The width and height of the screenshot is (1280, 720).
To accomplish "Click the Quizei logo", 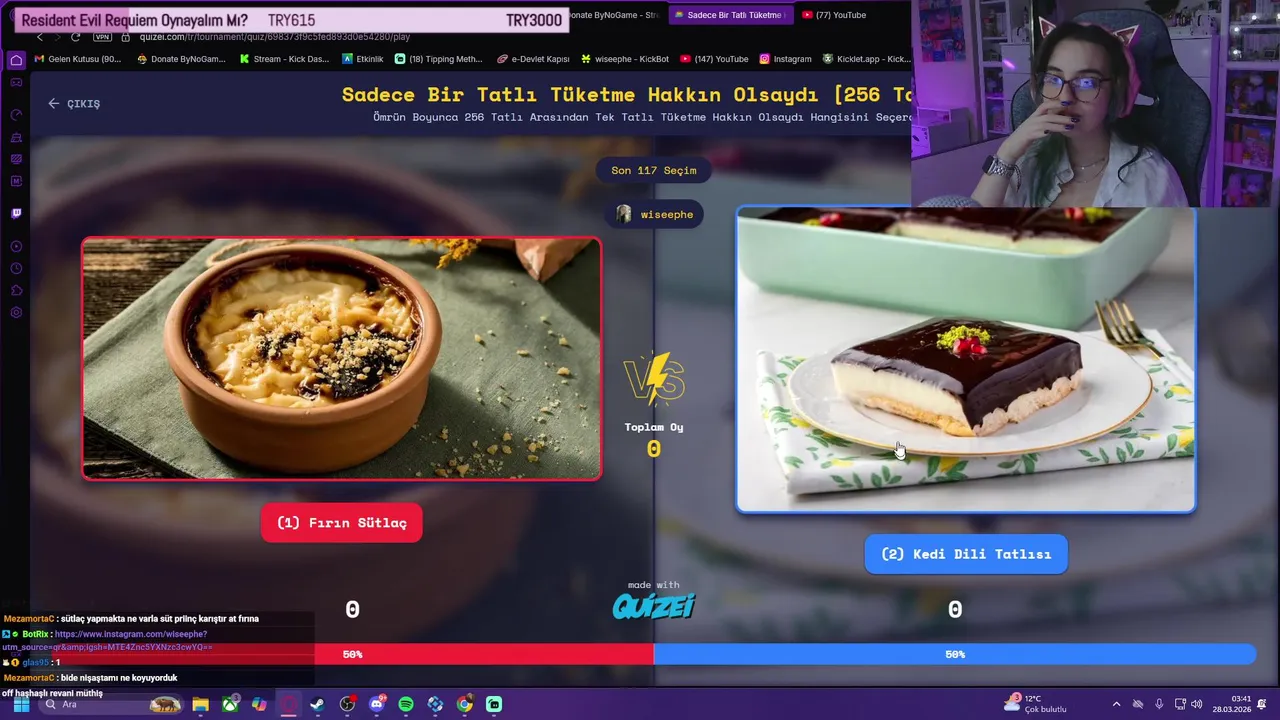I will (x=654, y=606).
